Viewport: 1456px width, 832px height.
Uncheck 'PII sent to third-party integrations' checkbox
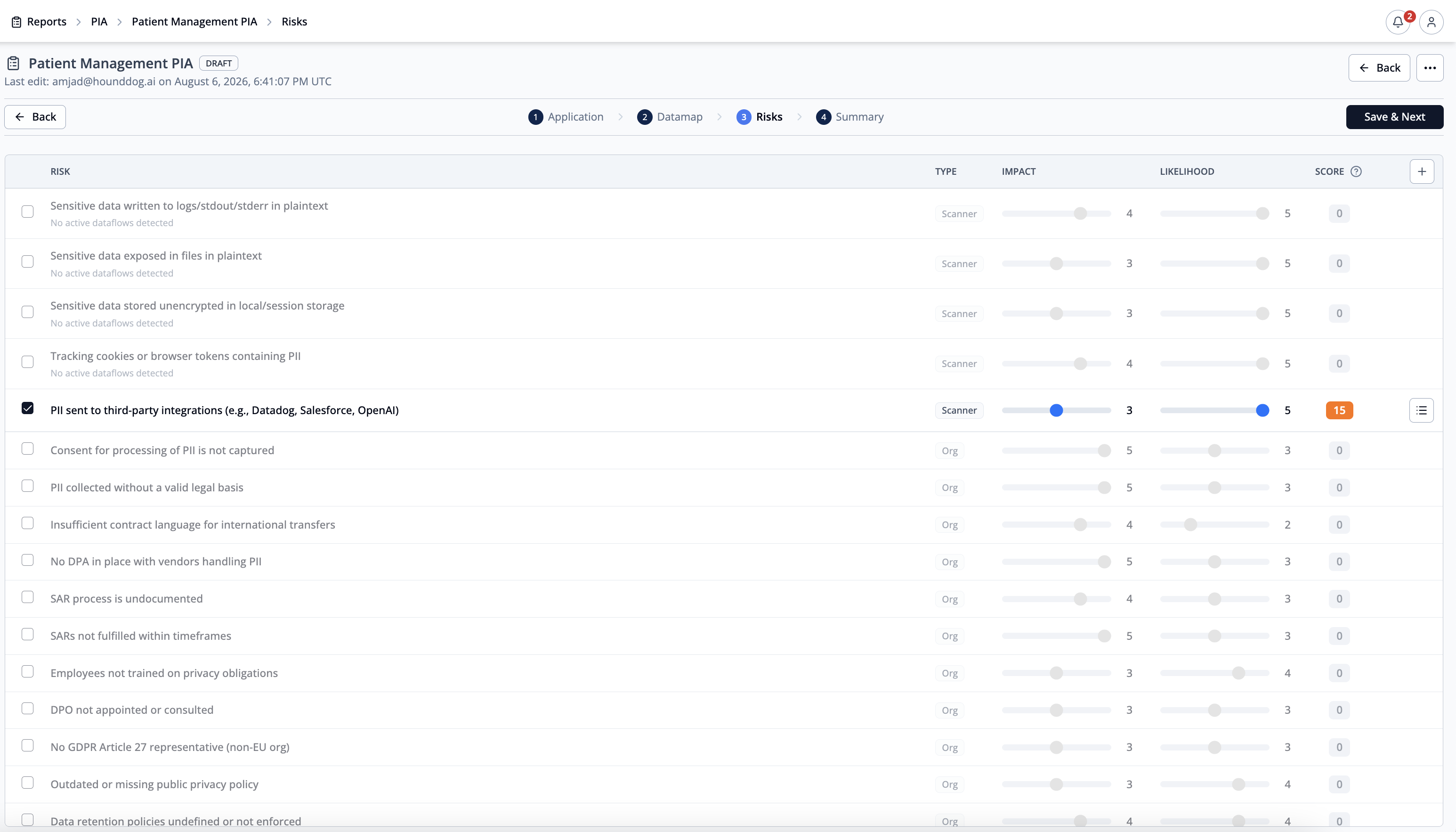pos(27,408)
